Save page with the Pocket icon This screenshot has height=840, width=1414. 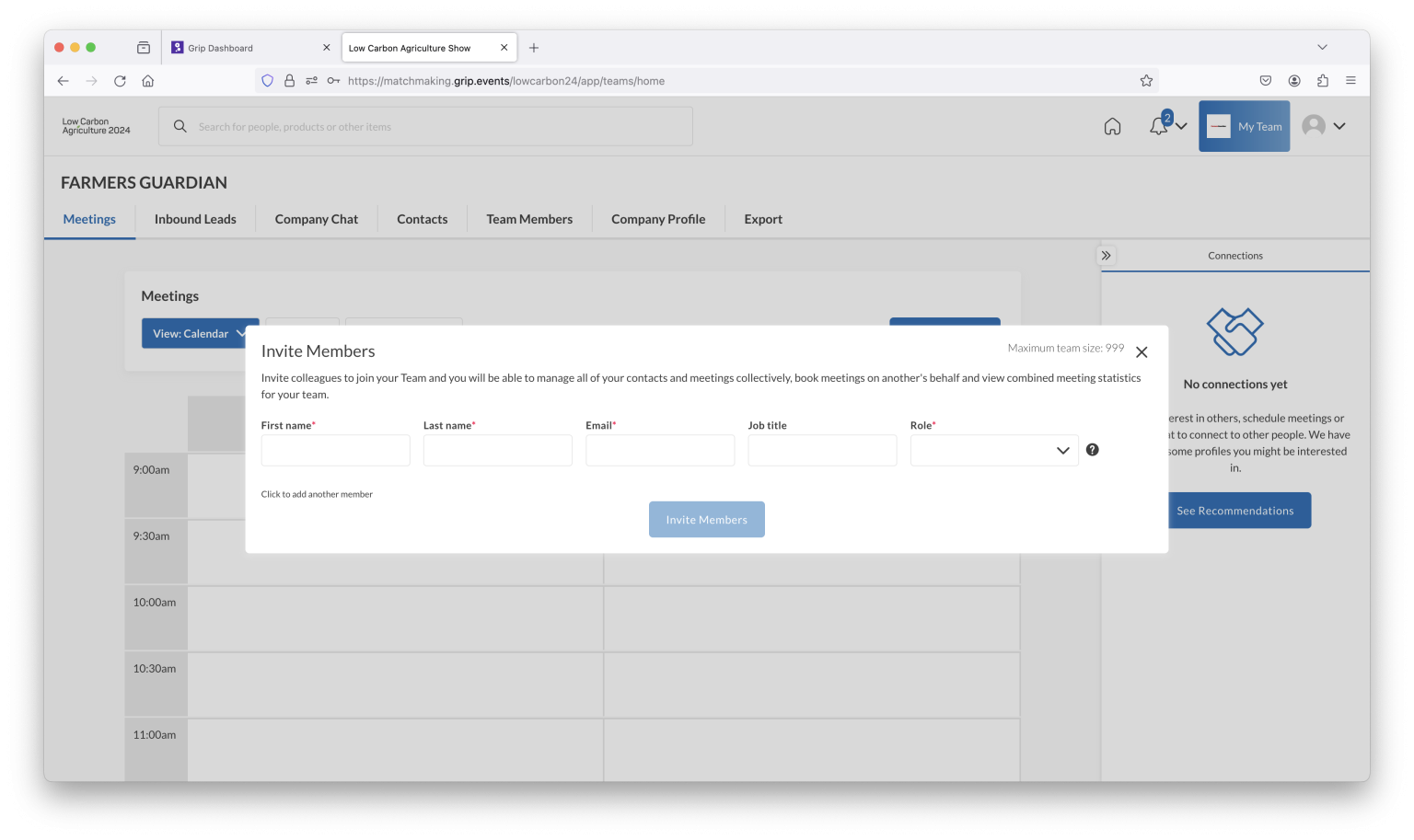tap(1265, 80)
